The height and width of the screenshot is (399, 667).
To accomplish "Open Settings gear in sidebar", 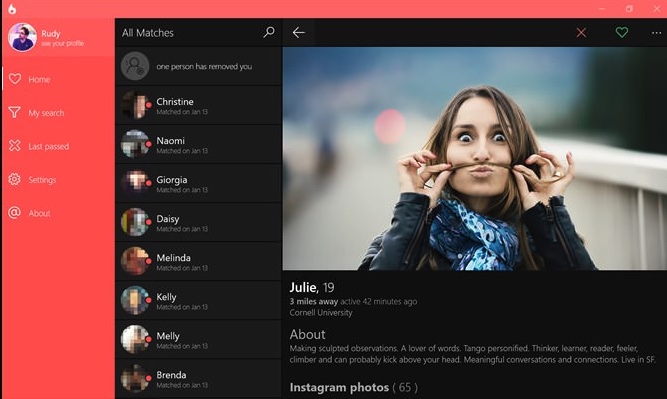I will (x=58, y=180).
